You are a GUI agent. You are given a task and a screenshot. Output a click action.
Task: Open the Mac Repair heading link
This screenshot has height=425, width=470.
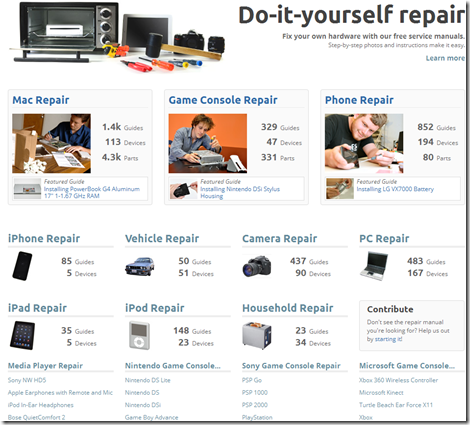tap(41, 100)
